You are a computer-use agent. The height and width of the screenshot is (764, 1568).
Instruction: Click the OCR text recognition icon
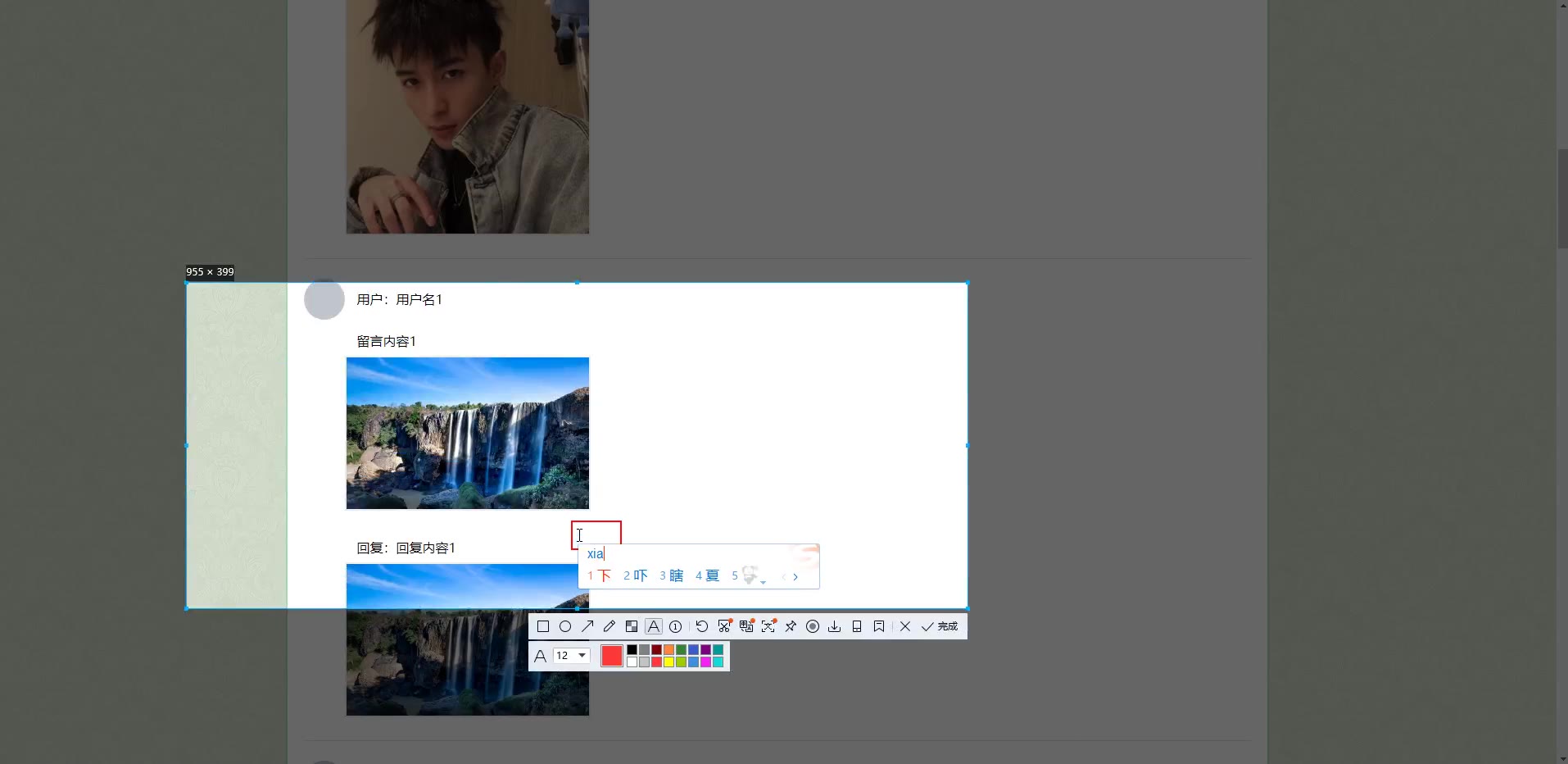[768, 626]
